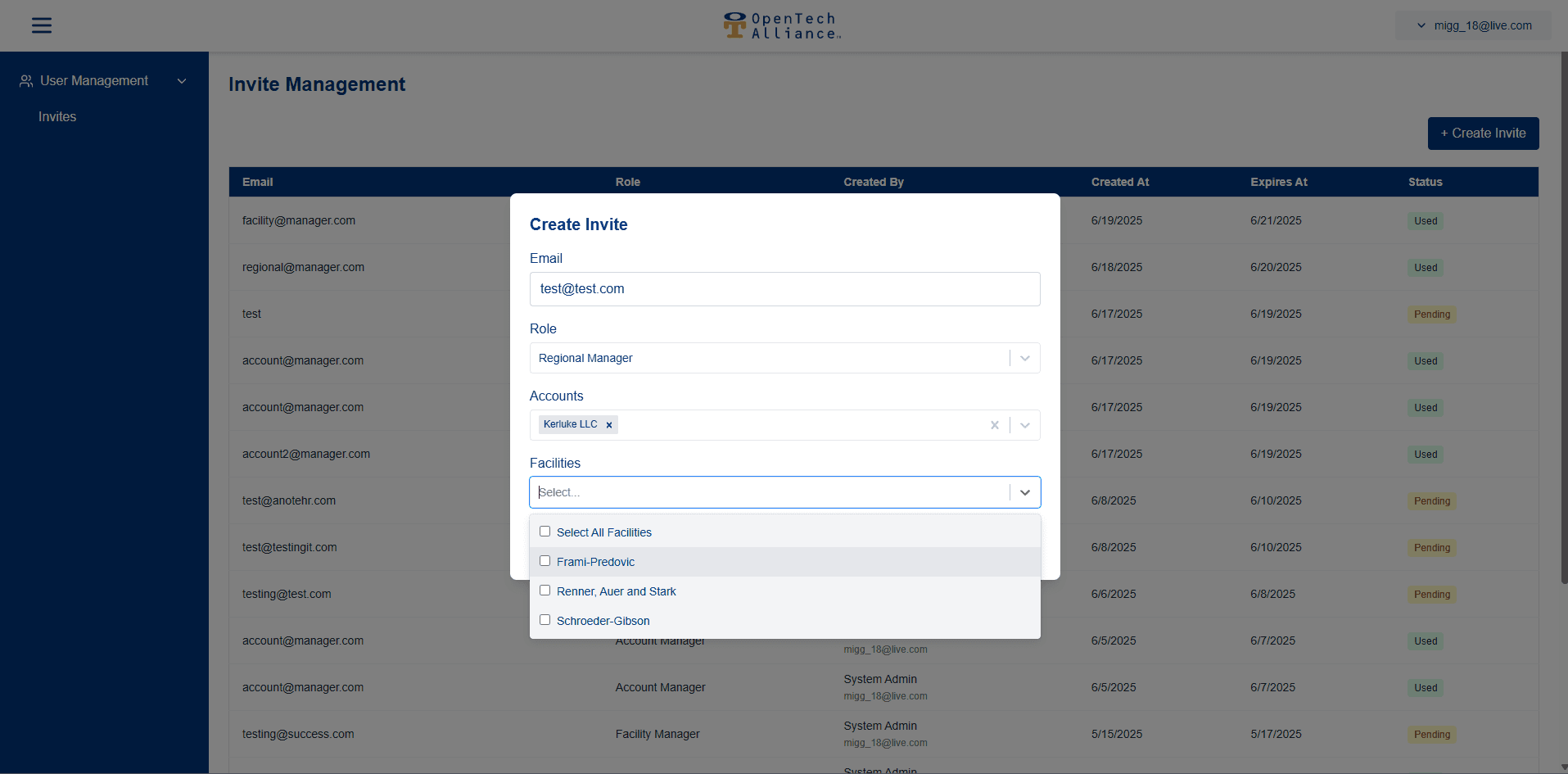1568x774 pixels.
Task: Click the Role column header
Action: (x=628, y=182)
